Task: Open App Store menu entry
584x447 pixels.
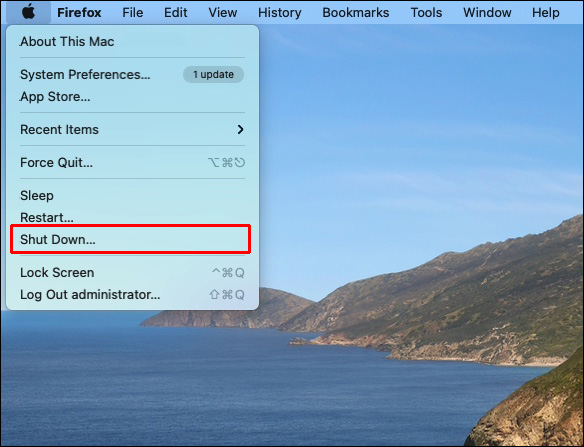Action: 132,96
